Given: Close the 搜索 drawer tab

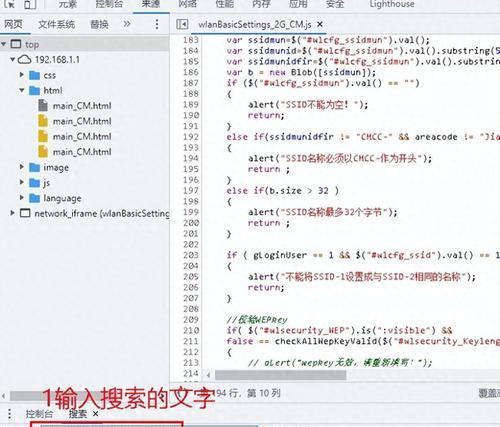Looking at the screenshot, I should 95,414.
